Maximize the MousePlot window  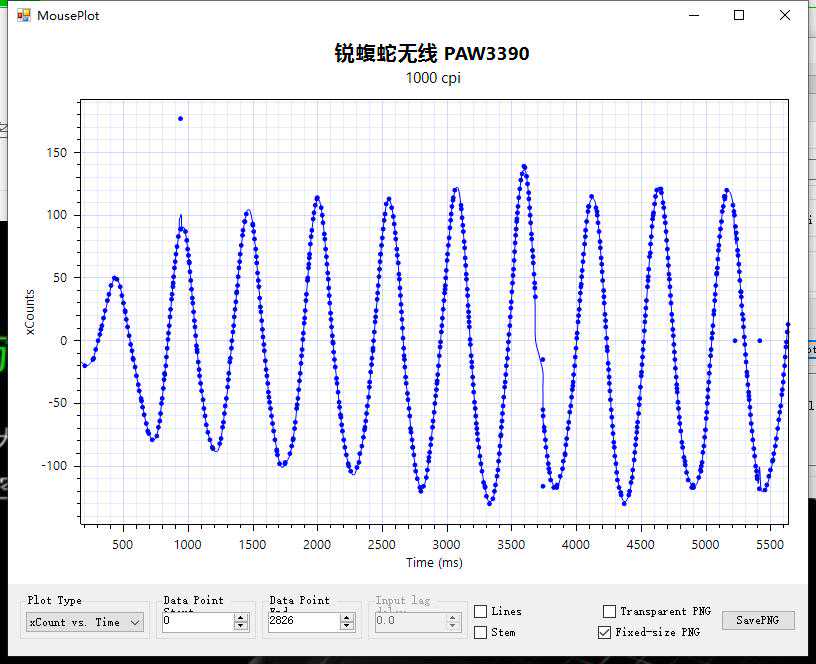pyautogui.click(x=739, y=15)
